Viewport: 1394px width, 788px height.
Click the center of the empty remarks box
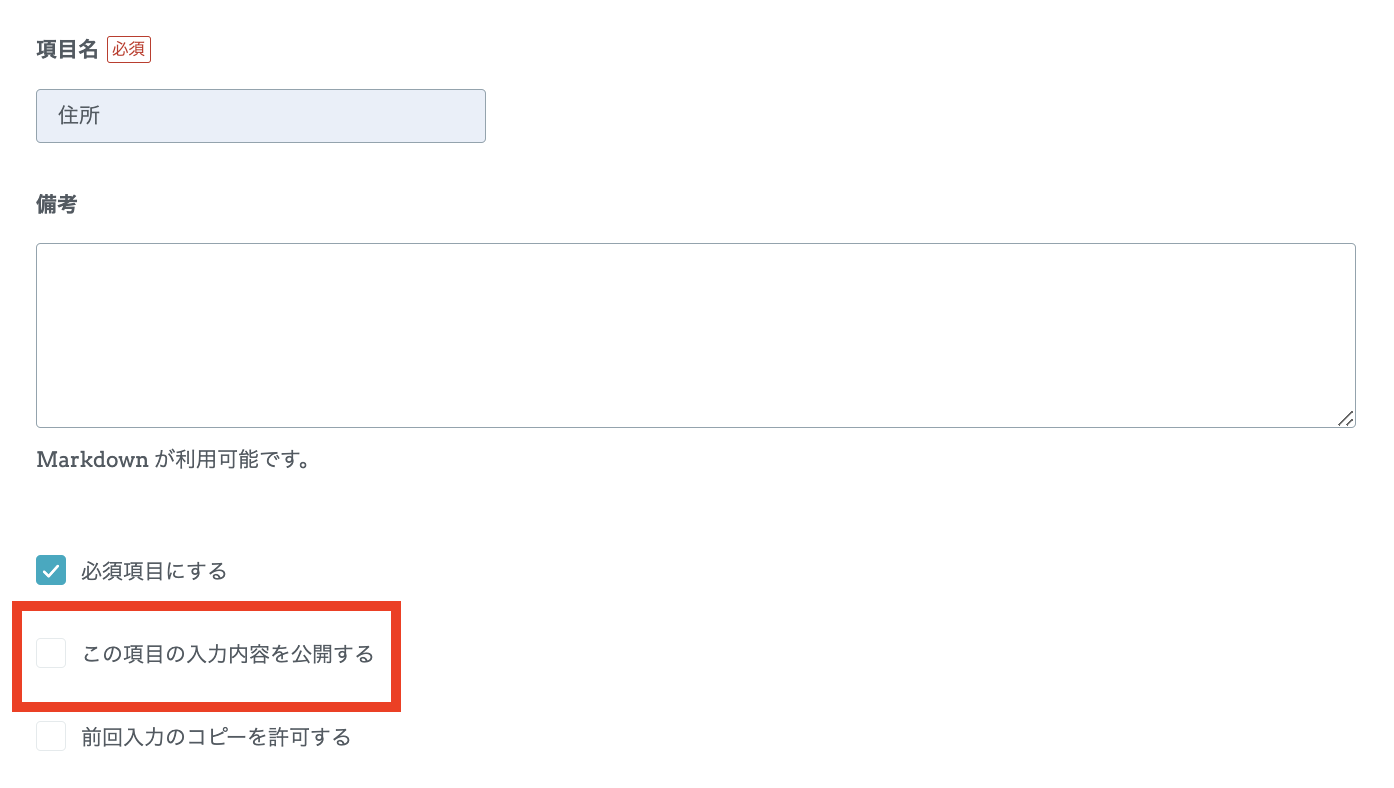tap(695, 335)
